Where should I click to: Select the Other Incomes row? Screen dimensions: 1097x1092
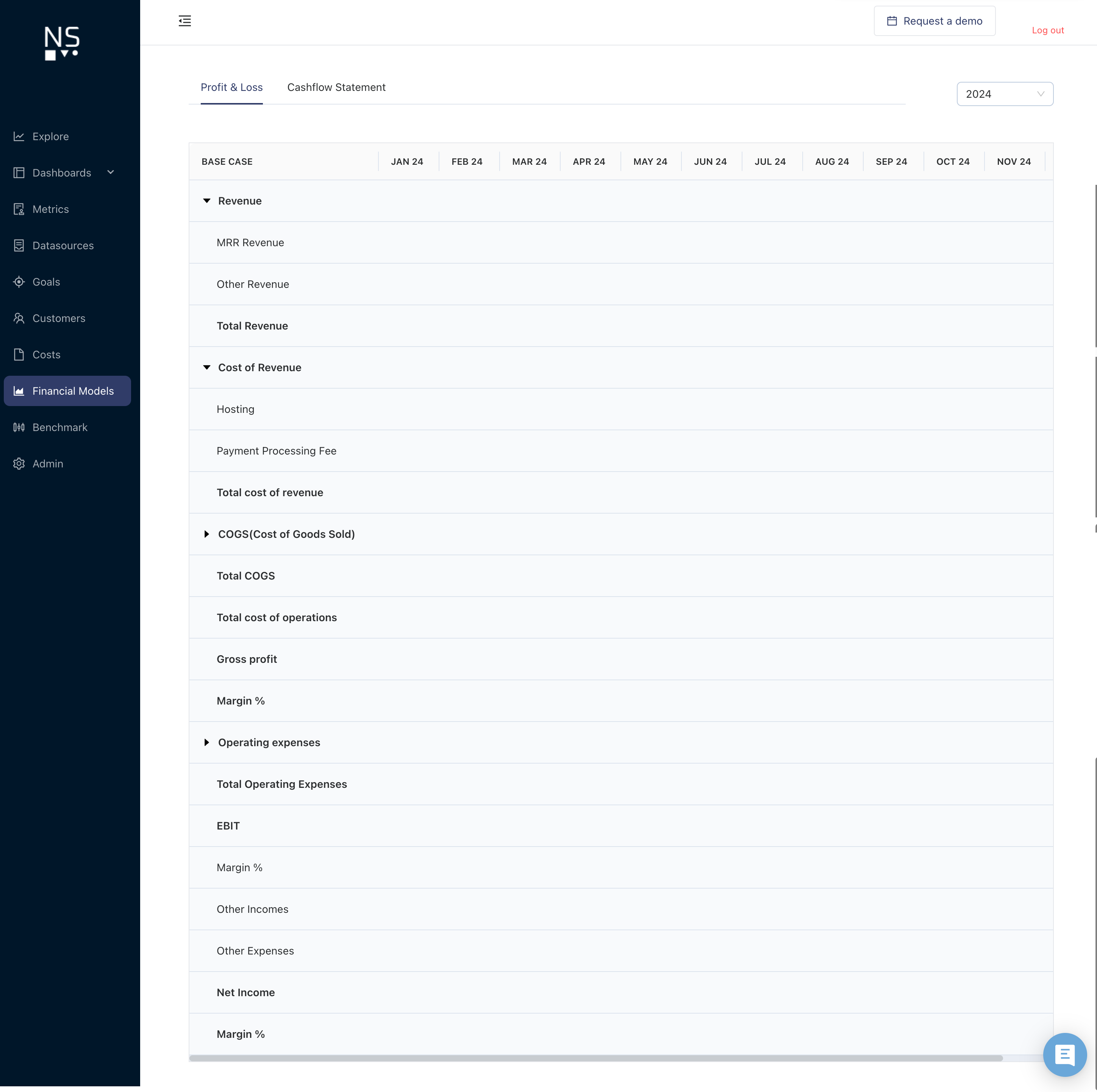pyautogui.click(x=620, y=909)
